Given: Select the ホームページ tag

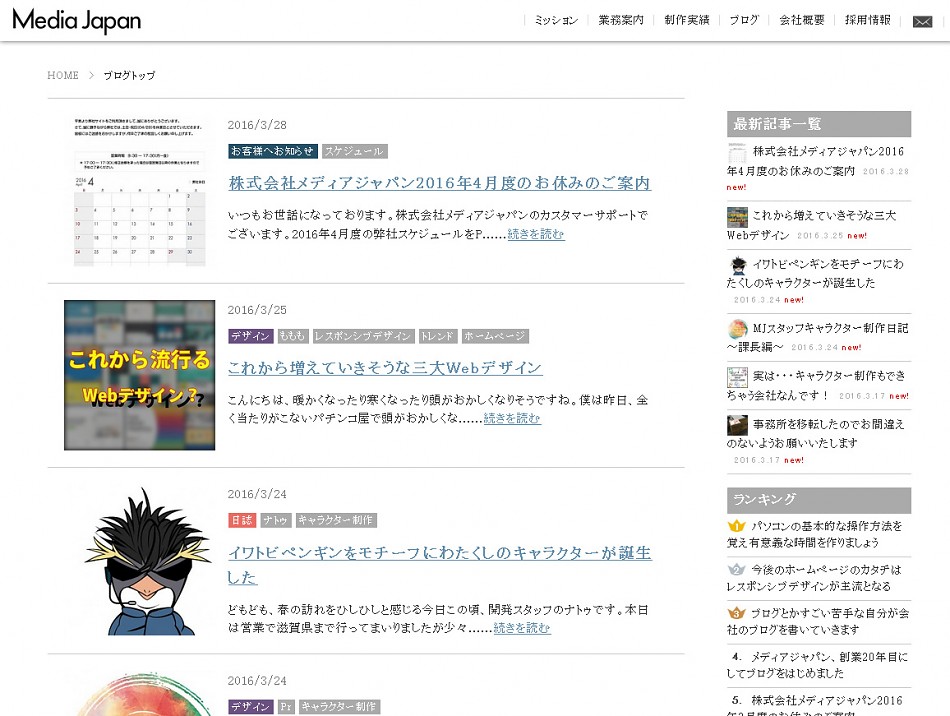Looking at the screenshot, I should (x=495, y=336).
